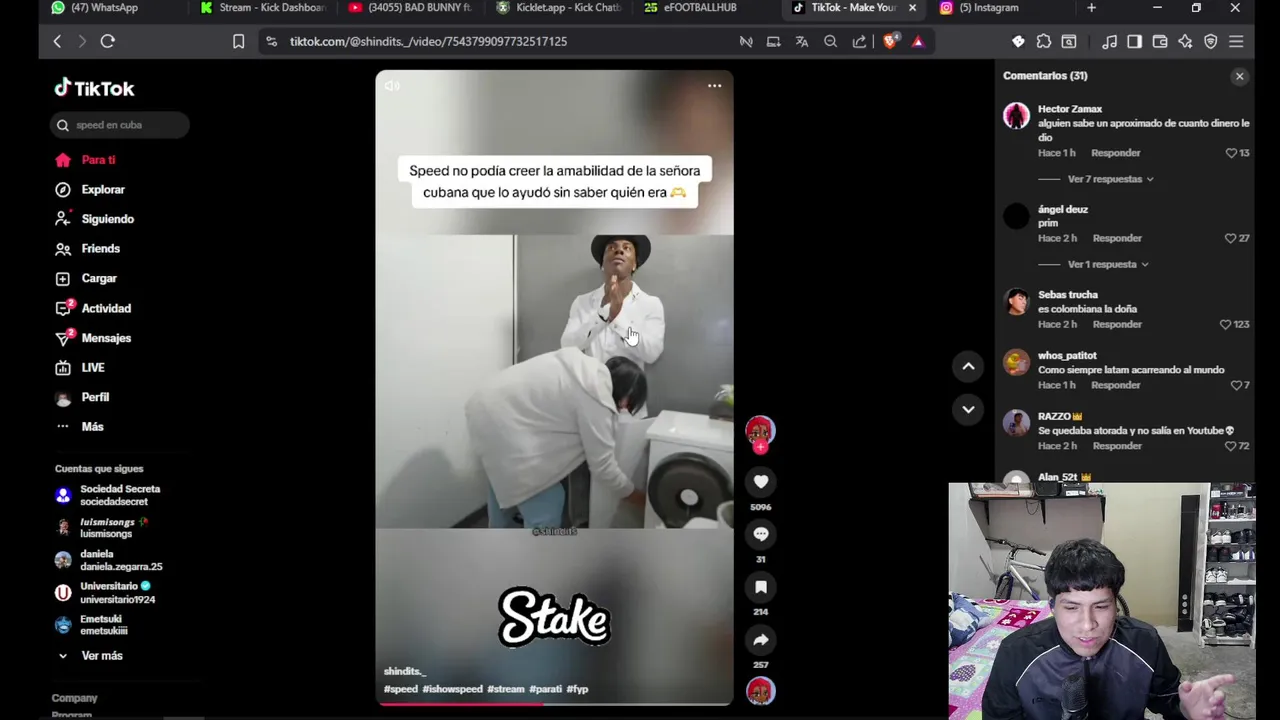Screen dimensions: 1280x720
Task: Like Sebas trucha's comment
Action: click(1226, 324)
